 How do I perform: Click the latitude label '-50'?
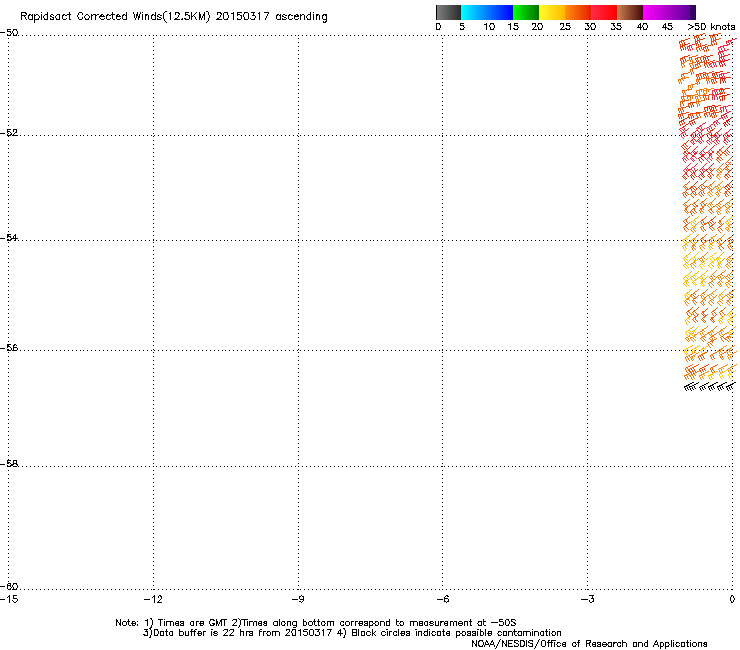click(x=9, y=33)
